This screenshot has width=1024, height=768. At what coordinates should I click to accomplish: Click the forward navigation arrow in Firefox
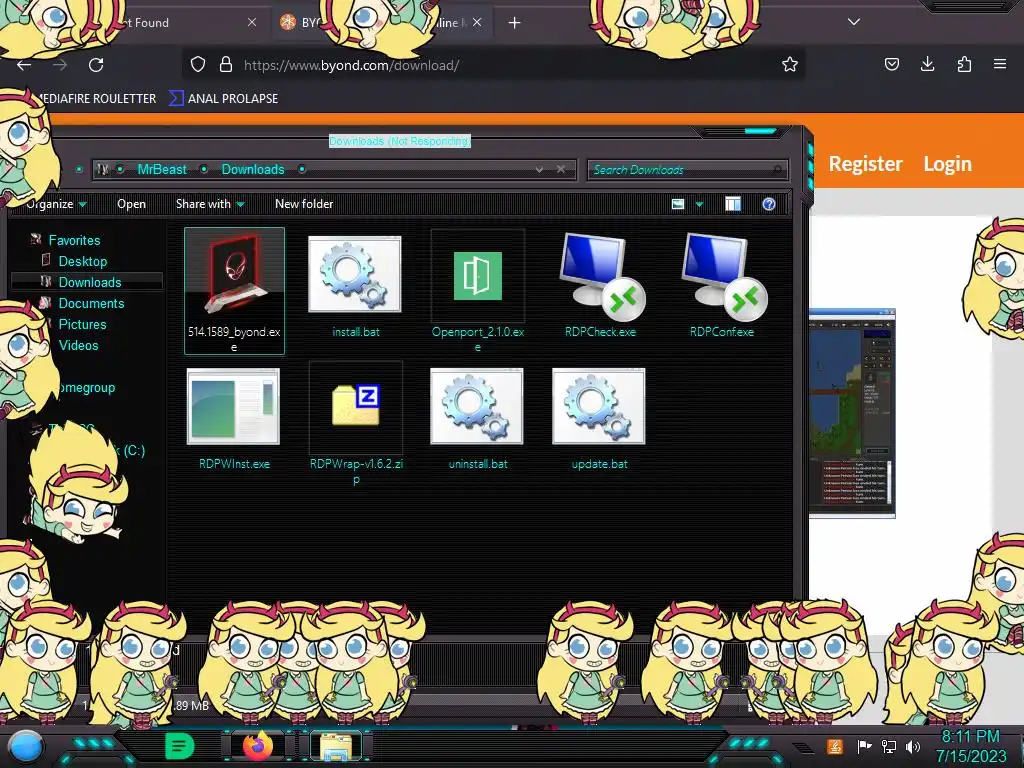point(60,65)
